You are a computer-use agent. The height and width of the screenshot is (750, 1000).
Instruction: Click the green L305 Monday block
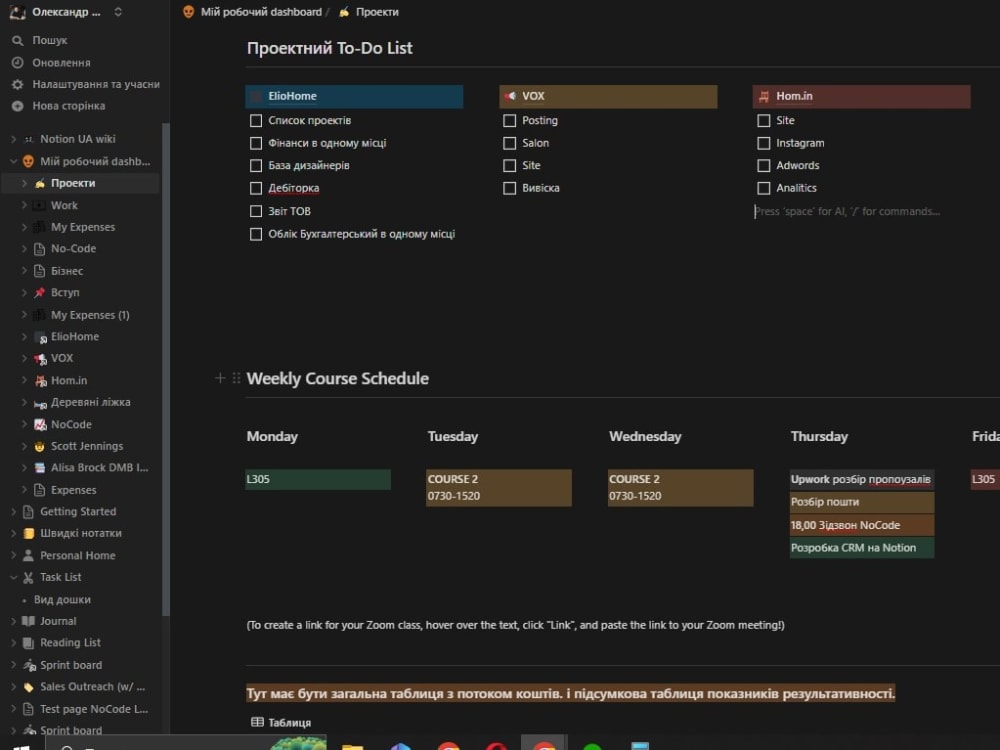318,480
